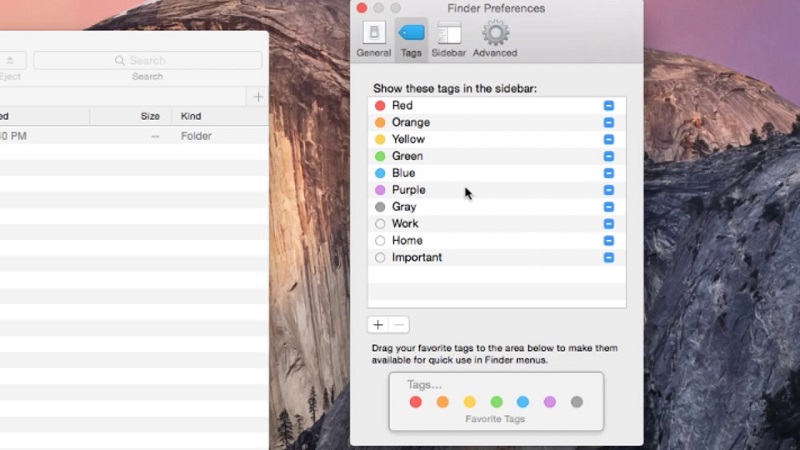
Task: Click the empty circle beside Work tag
Action: pos(380,223)
